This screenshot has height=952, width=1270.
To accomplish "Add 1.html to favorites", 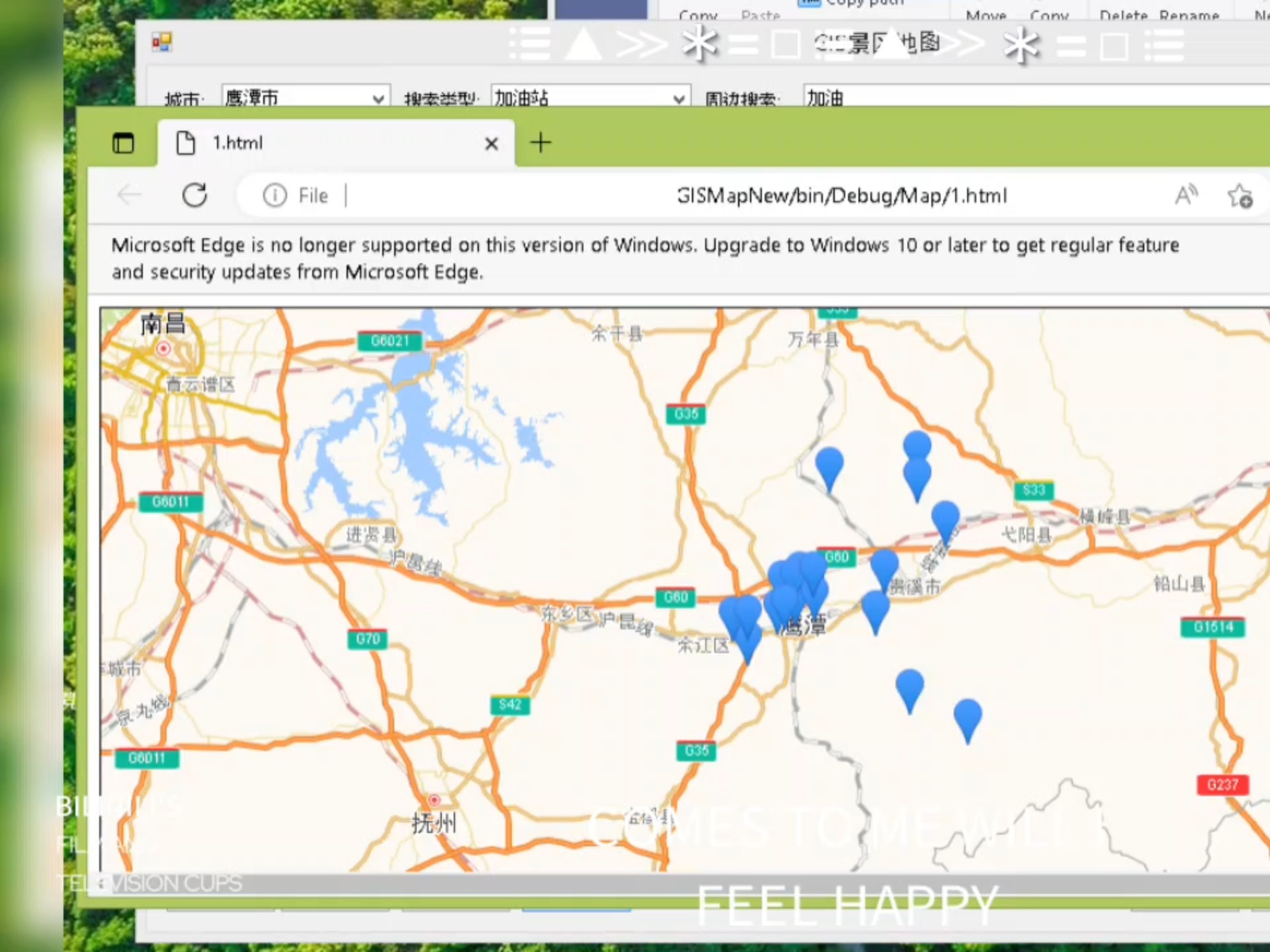I will [x=1240, y=196].
